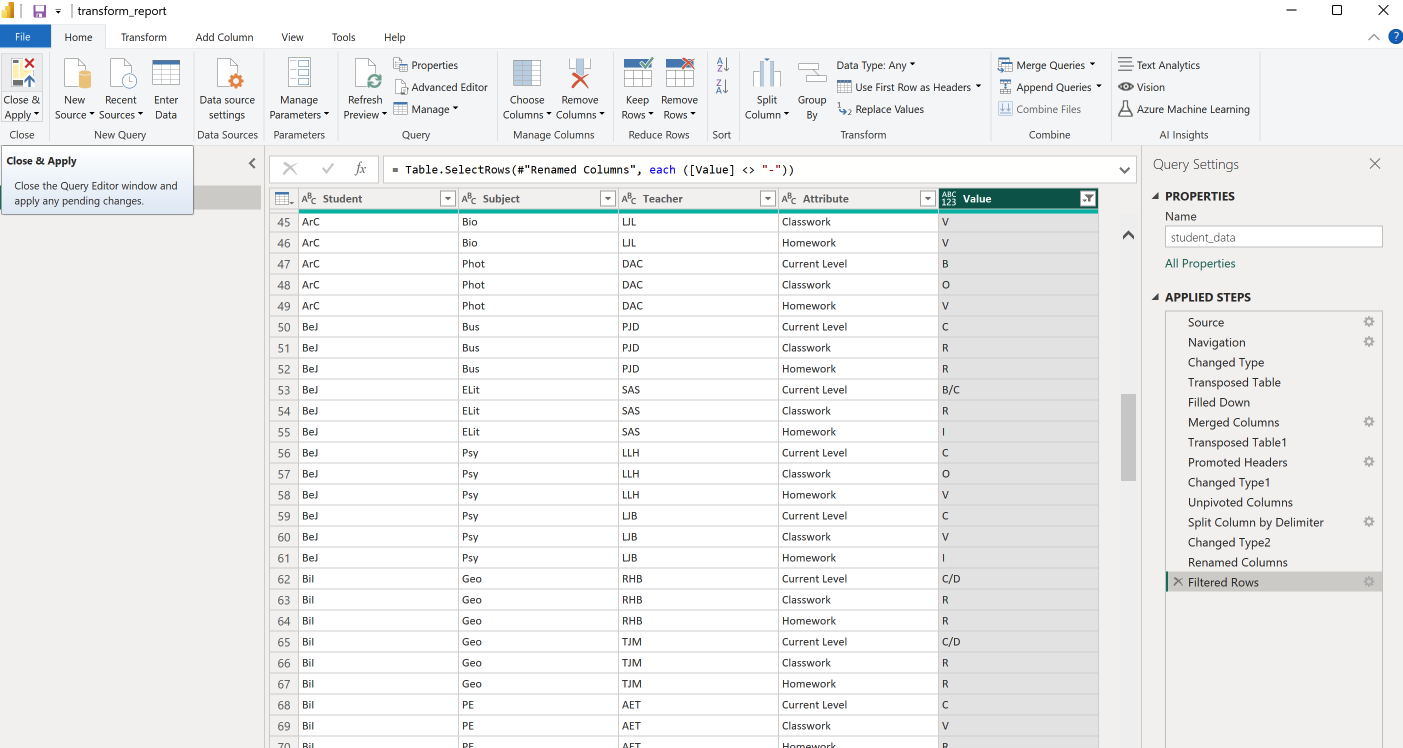Click the formula bar text
The width and height of the screenshot is (1403, 748).
[x=593, y=170]
